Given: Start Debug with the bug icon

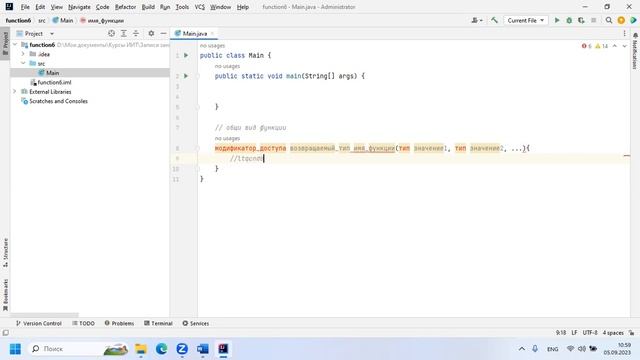Looking at the screenshot, I should pos(569,20).
